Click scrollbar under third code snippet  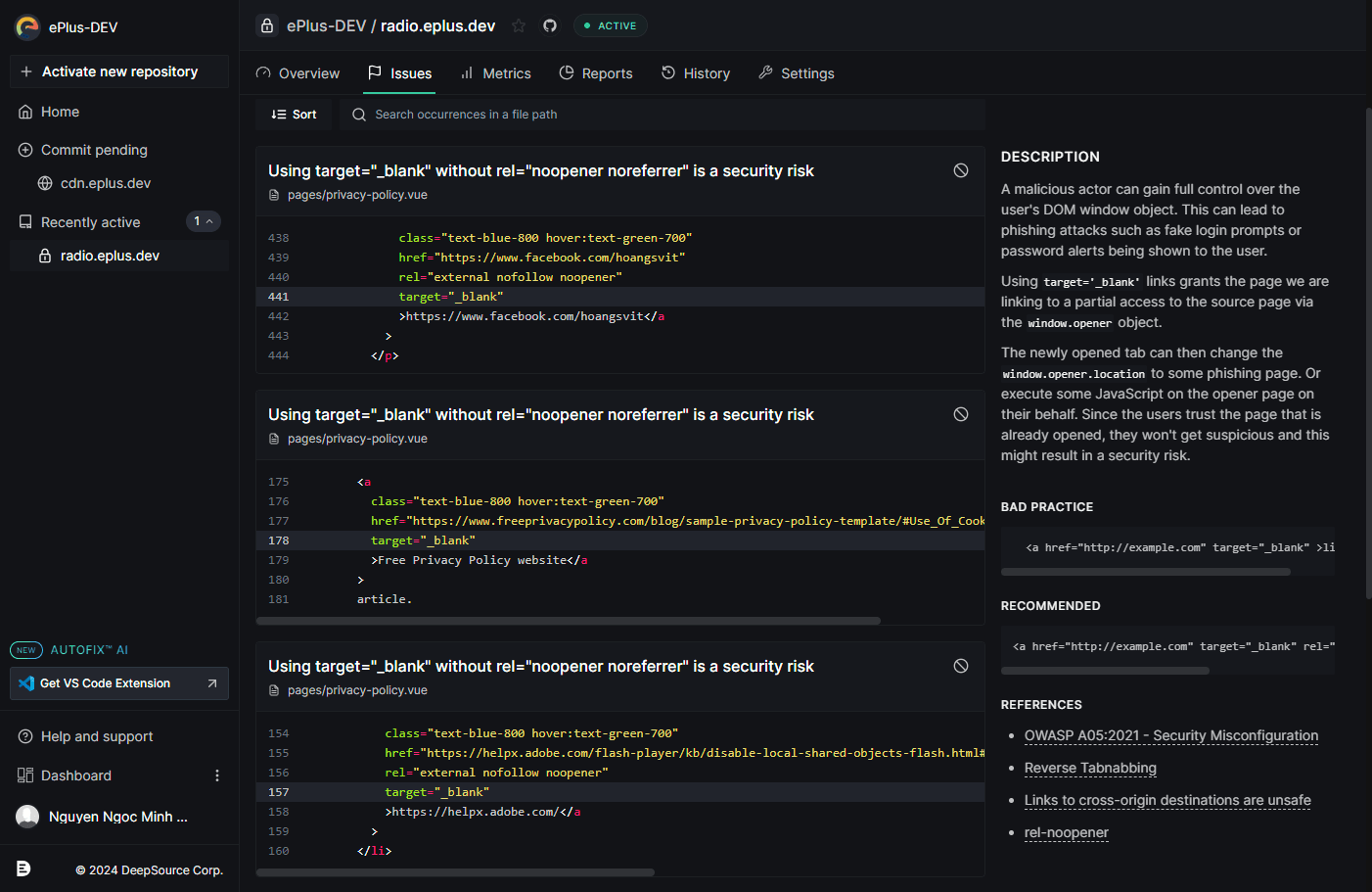455,872
